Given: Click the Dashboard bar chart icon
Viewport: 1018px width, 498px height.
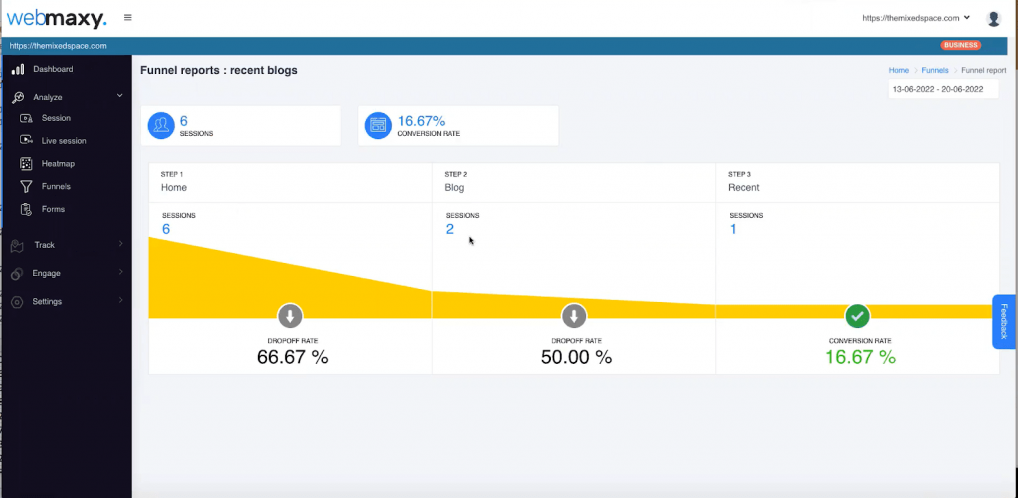Looking at the screenshot, I should pyautogui.click(x=18, y=69).
